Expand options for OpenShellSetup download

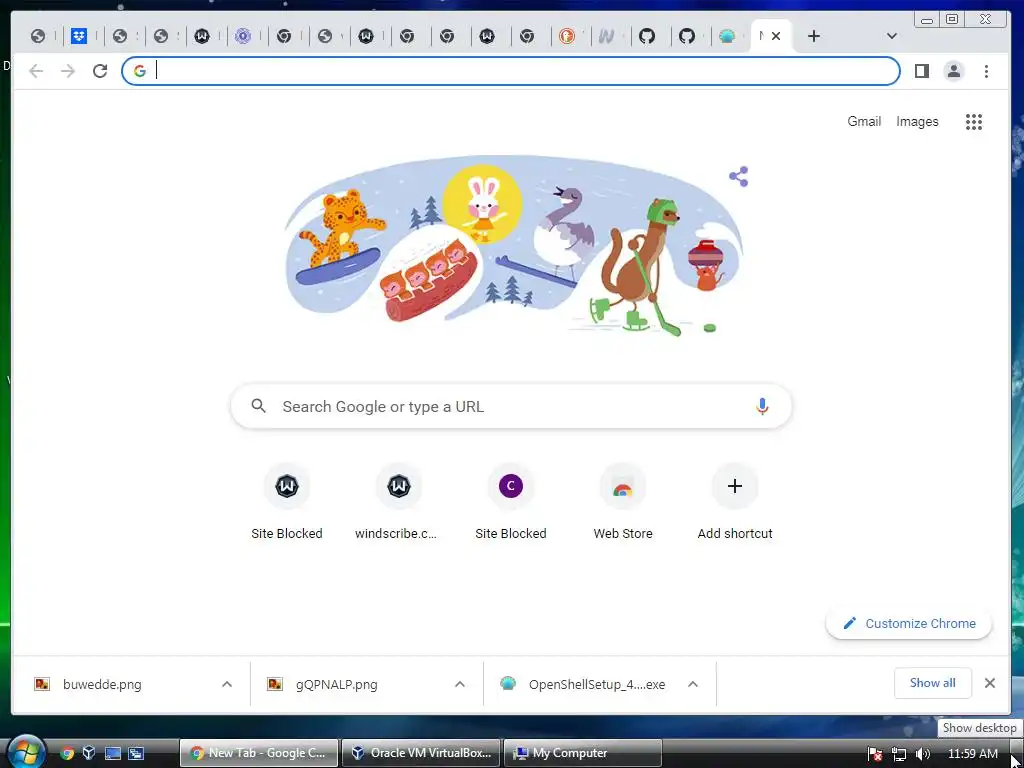(693, 684)
